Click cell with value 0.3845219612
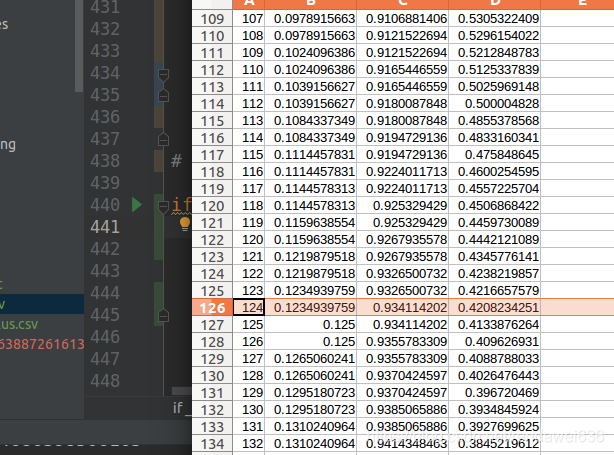Viewport: 614px width, 455px height. 495,444
